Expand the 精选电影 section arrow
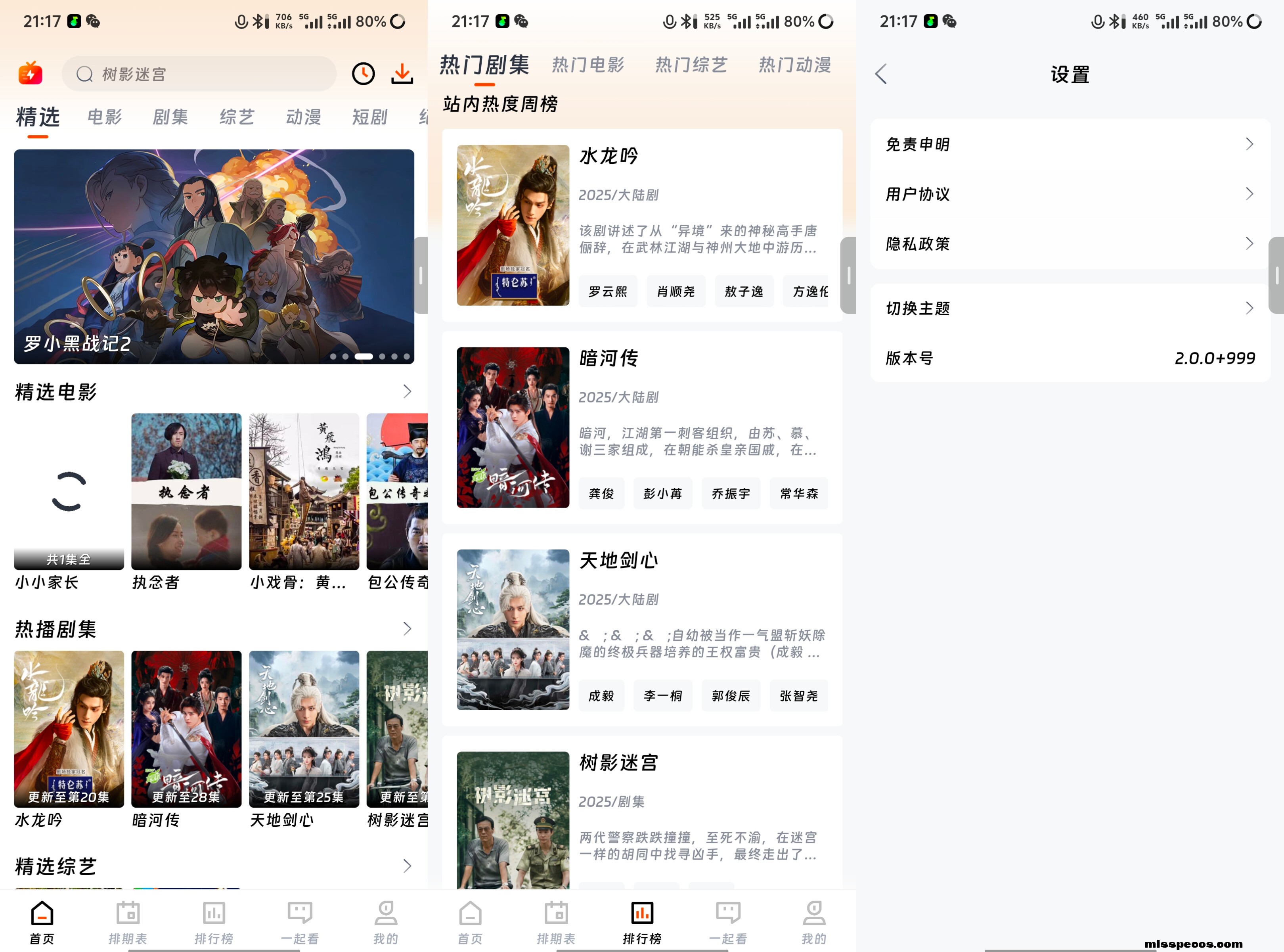The image size is (1284, 952). click(x=407, y=392)
